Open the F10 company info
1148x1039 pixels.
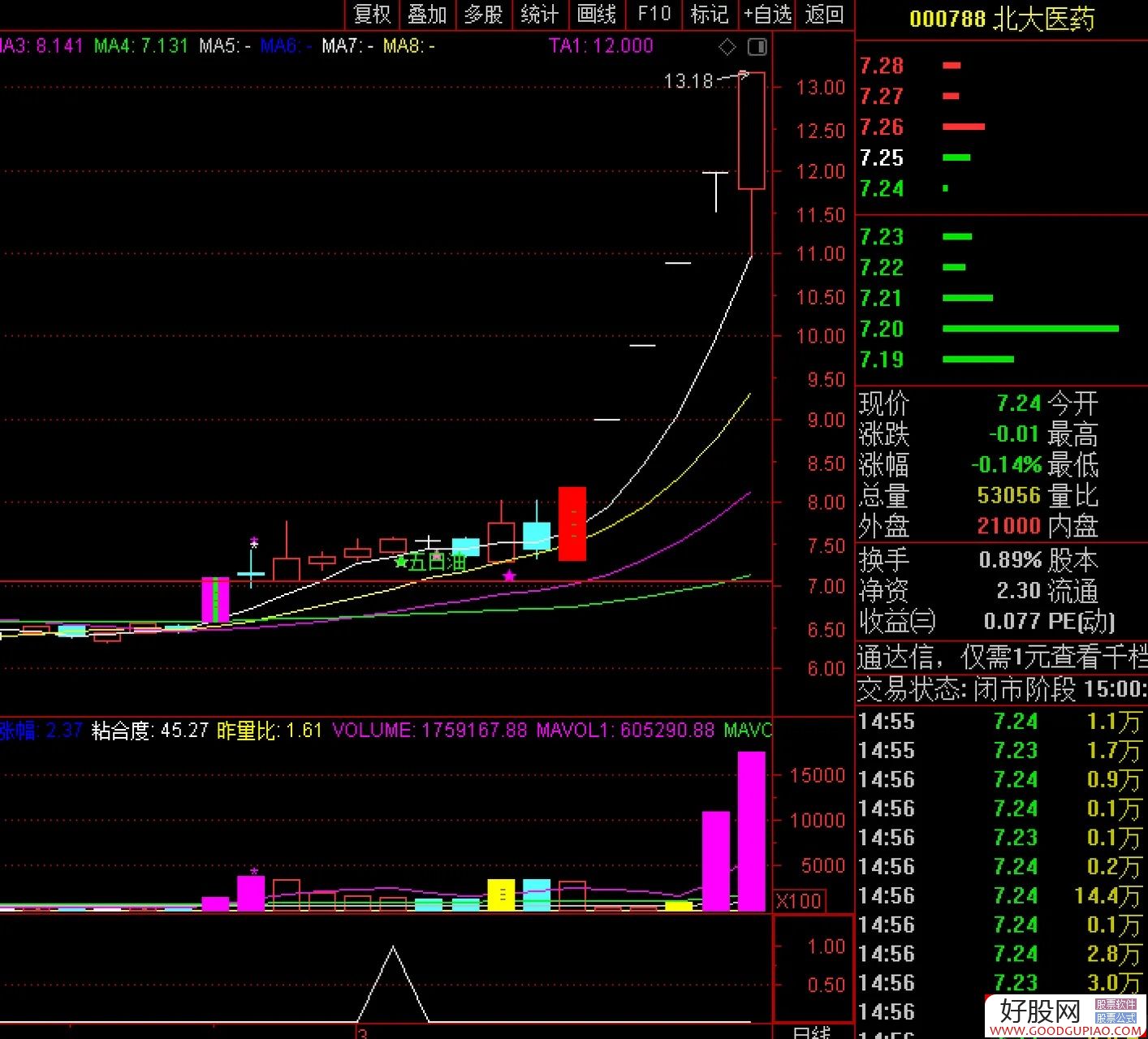point(654,15)
